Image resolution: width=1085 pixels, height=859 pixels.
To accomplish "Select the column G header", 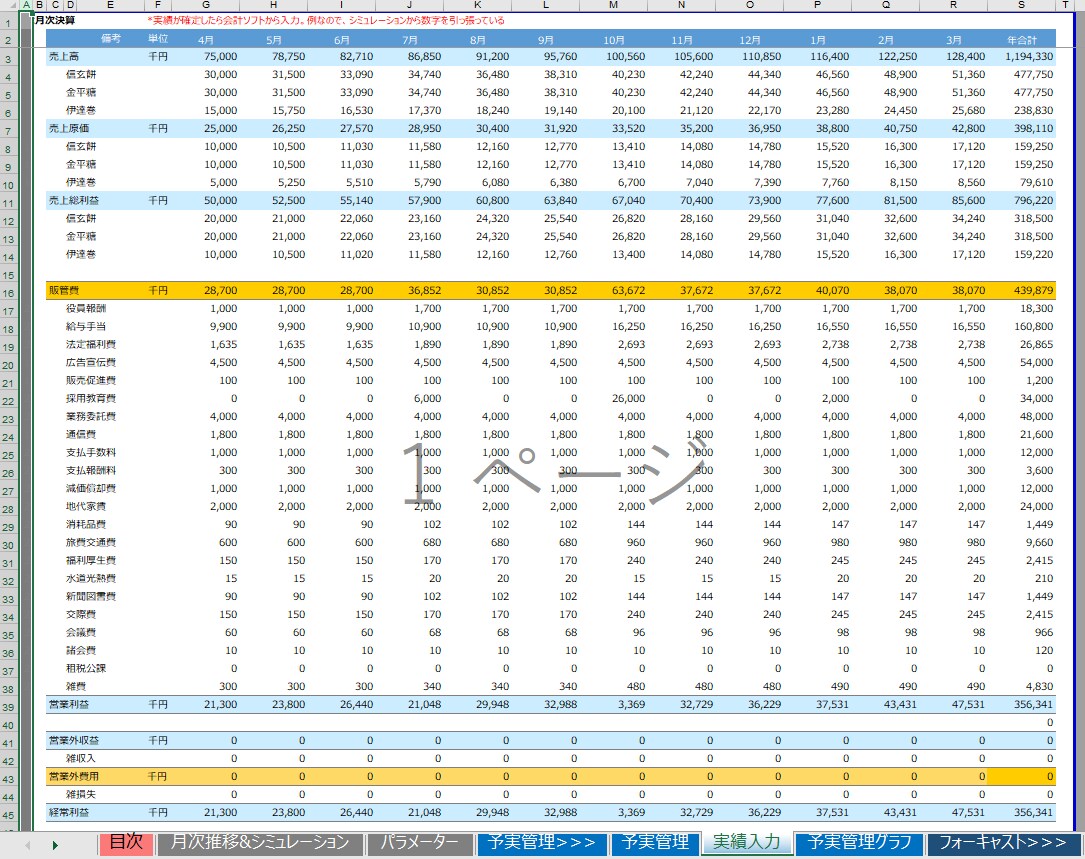I will pyautogui.click(x=206, y=6).
